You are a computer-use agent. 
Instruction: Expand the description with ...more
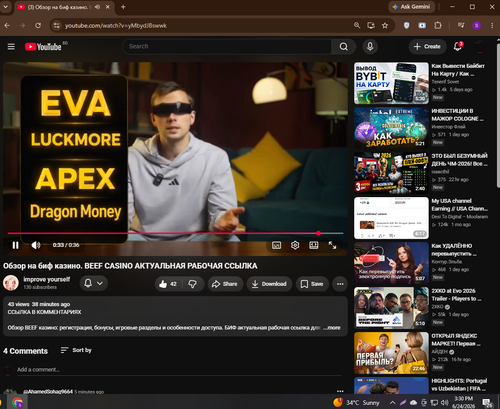point(332,328)
